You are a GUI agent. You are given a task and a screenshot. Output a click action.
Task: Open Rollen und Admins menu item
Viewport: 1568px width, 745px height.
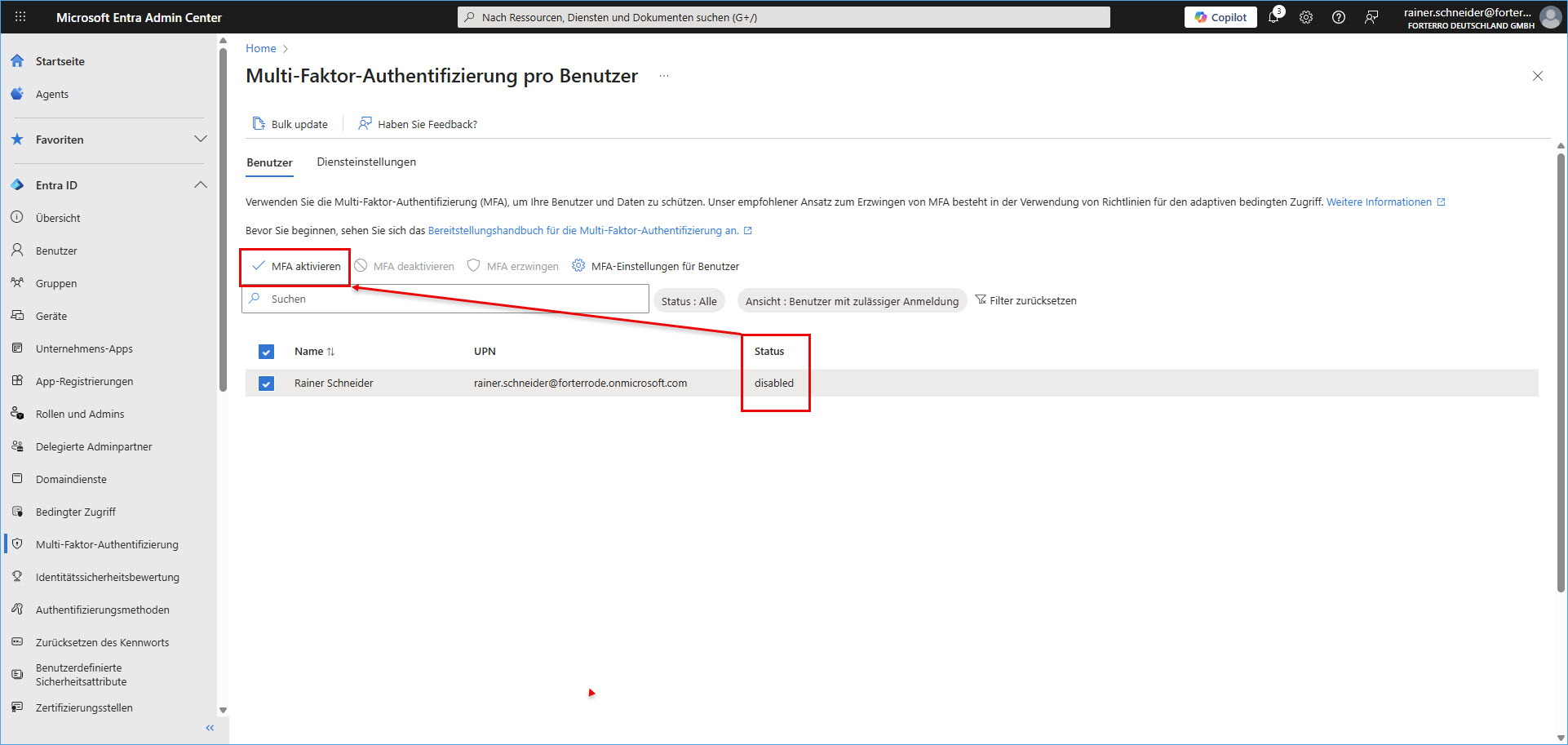click(x=80, y=414)
